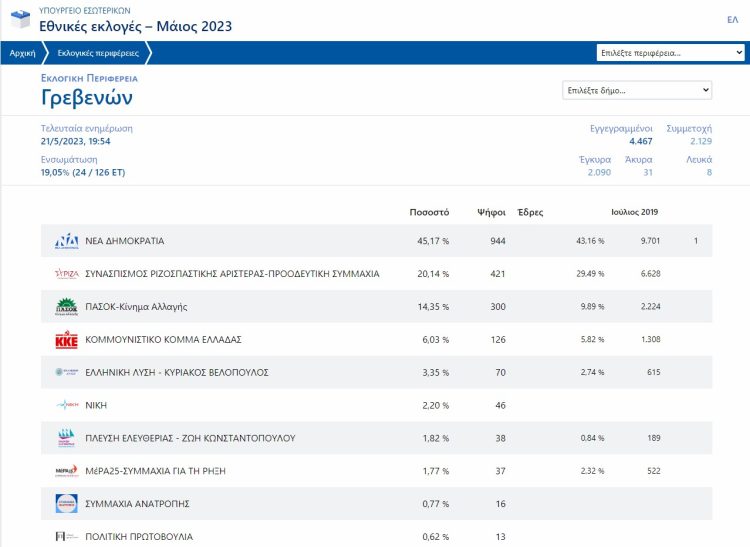
Task: Click the Εθνικές εκλογές – Μάιος 2023 title
Action: [135, 26]
